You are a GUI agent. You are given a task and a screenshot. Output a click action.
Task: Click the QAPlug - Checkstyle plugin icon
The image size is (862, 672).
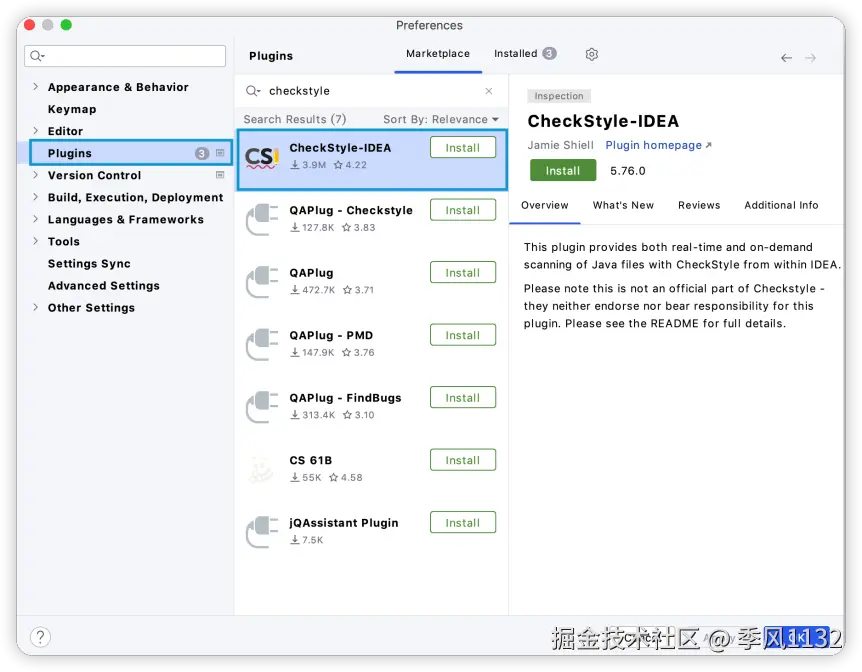click(262, 219)
